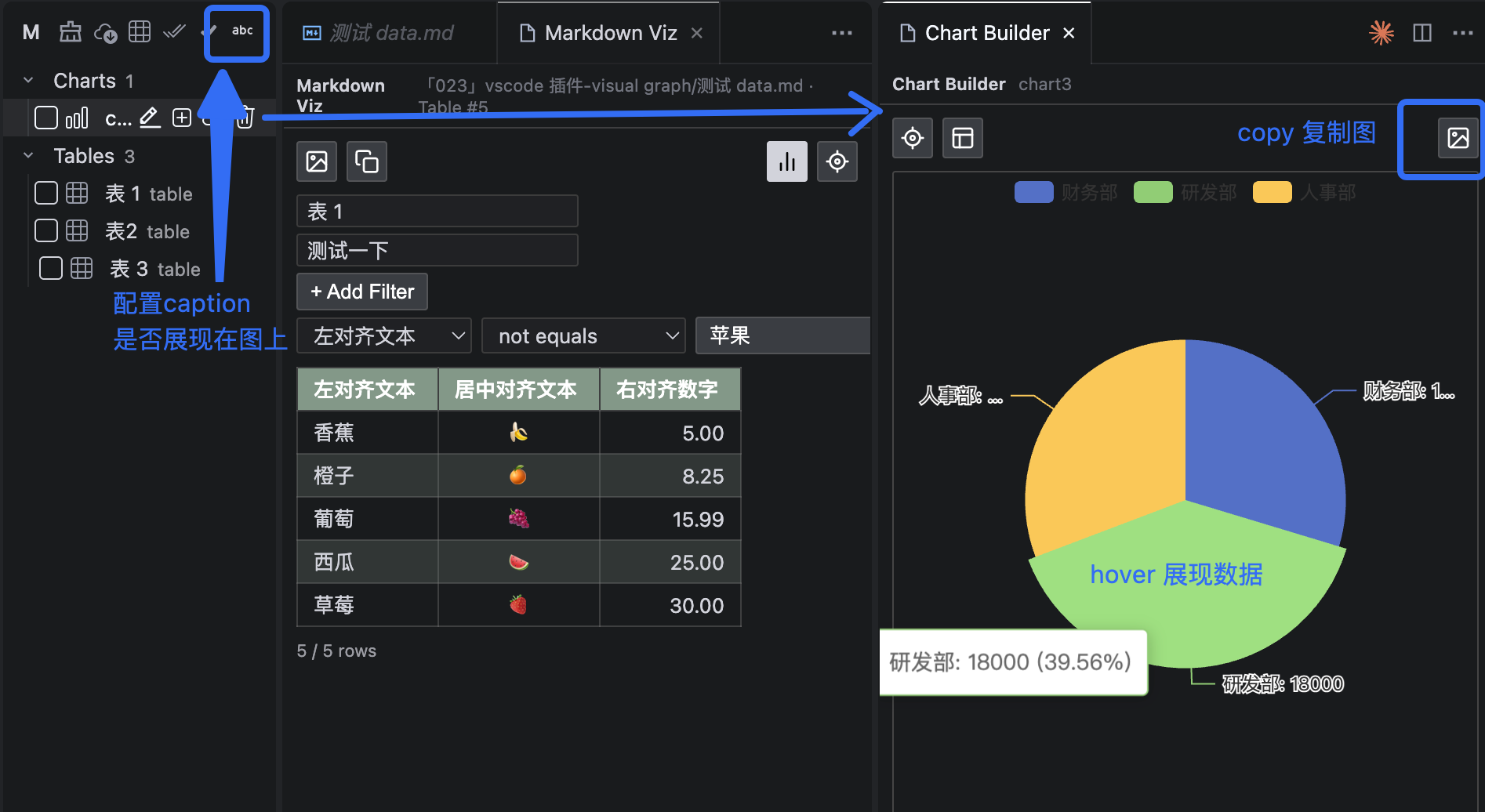The height and width of the screenshot is (812, 1485).
Task: Select the 表 1 table tree item
Action: pyautogui.click(x=140, y=193)
